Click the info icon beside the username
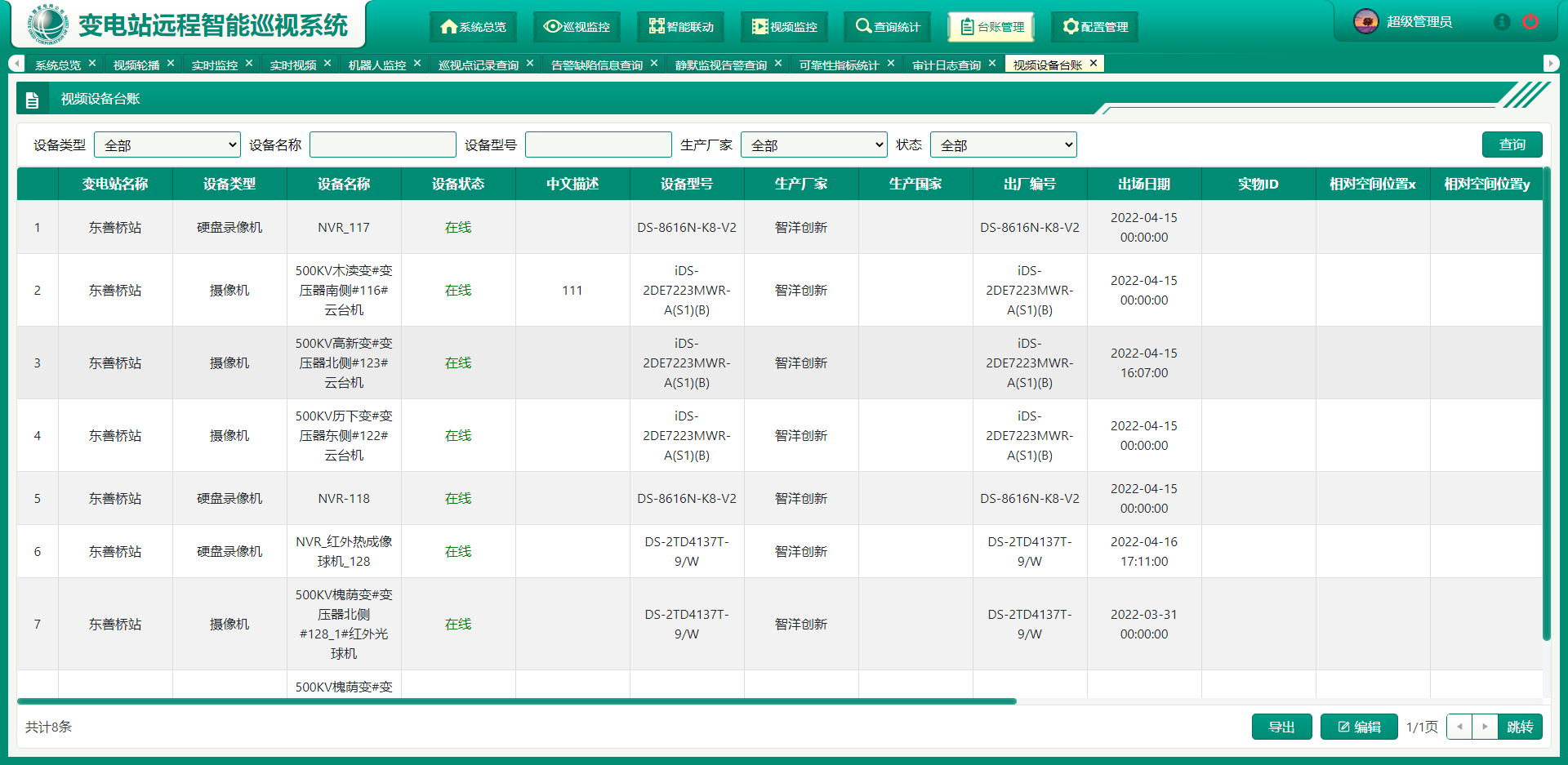 click(x=1501, y=22)
